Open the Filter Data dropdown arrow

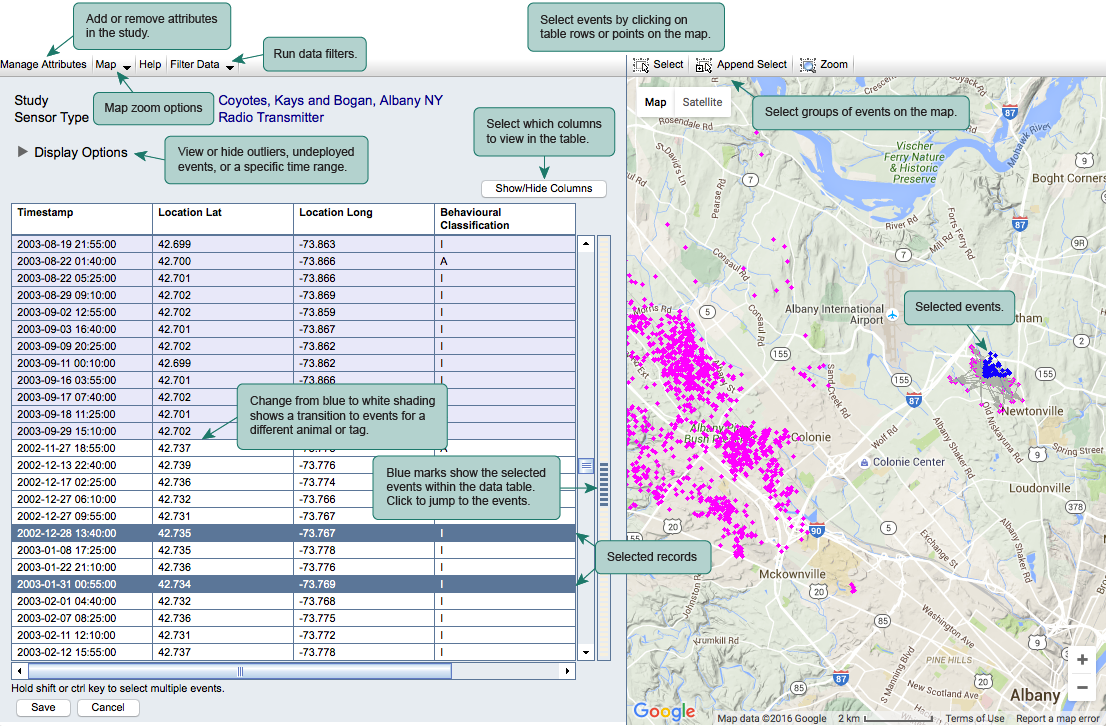[x=230, y=67]
